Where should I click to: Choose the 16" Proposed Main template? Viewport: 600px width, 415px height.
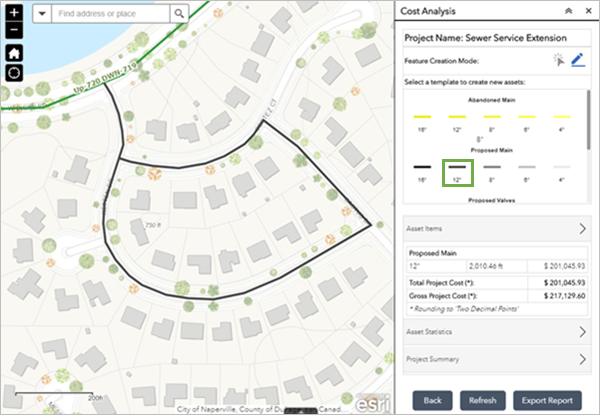click(421, 171)
